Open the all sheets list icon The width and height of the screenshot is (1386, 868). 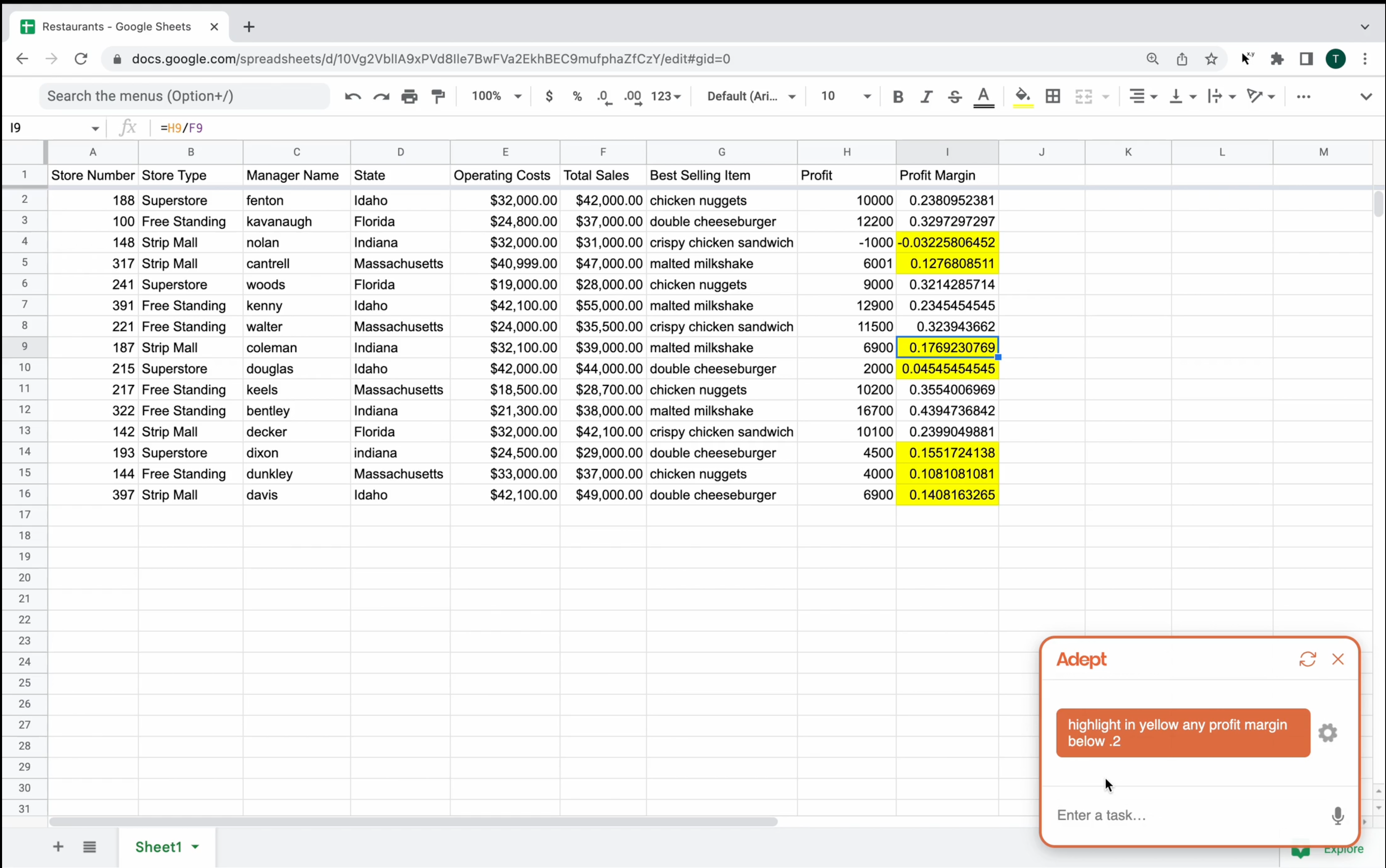point(89,847)
